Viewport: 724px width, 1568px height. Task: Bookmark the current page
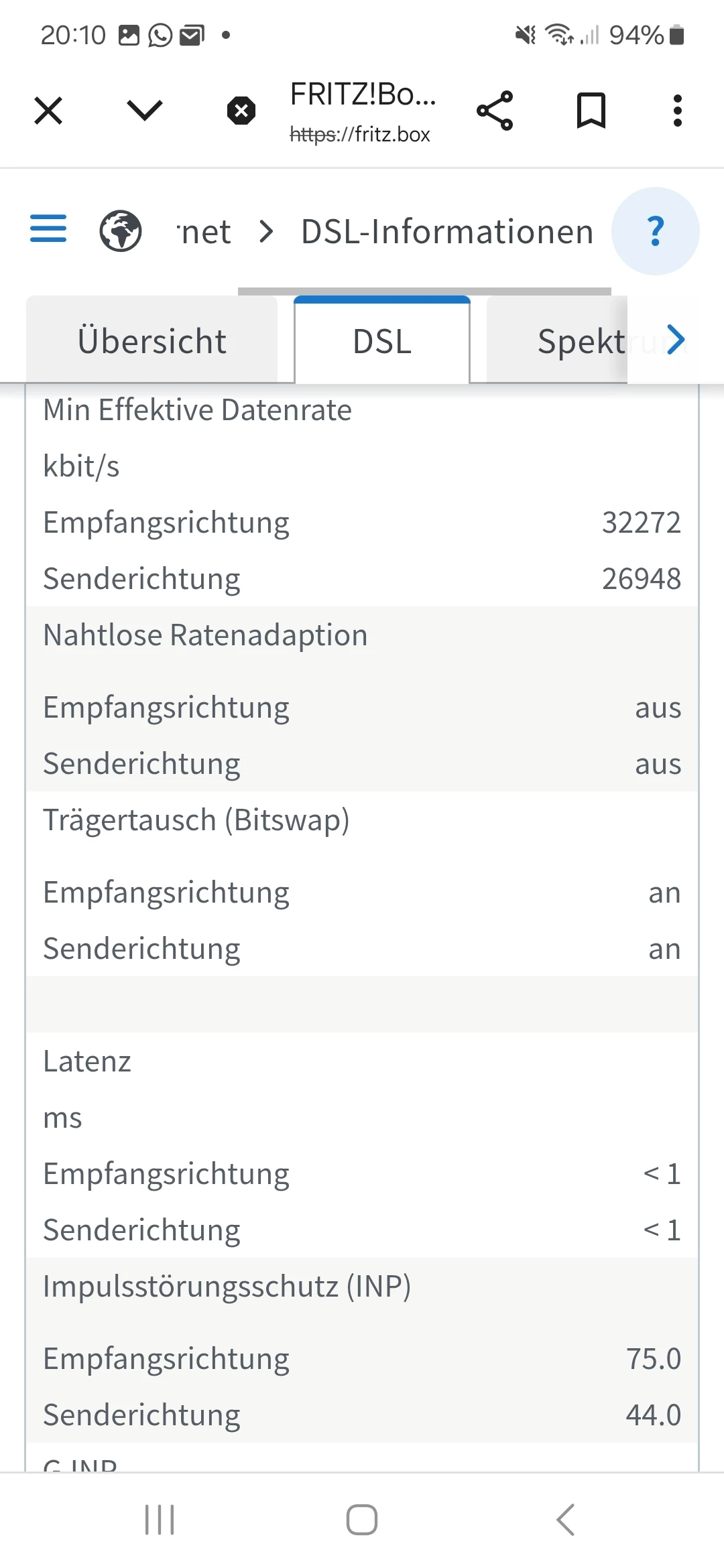(x=591, y=111)
